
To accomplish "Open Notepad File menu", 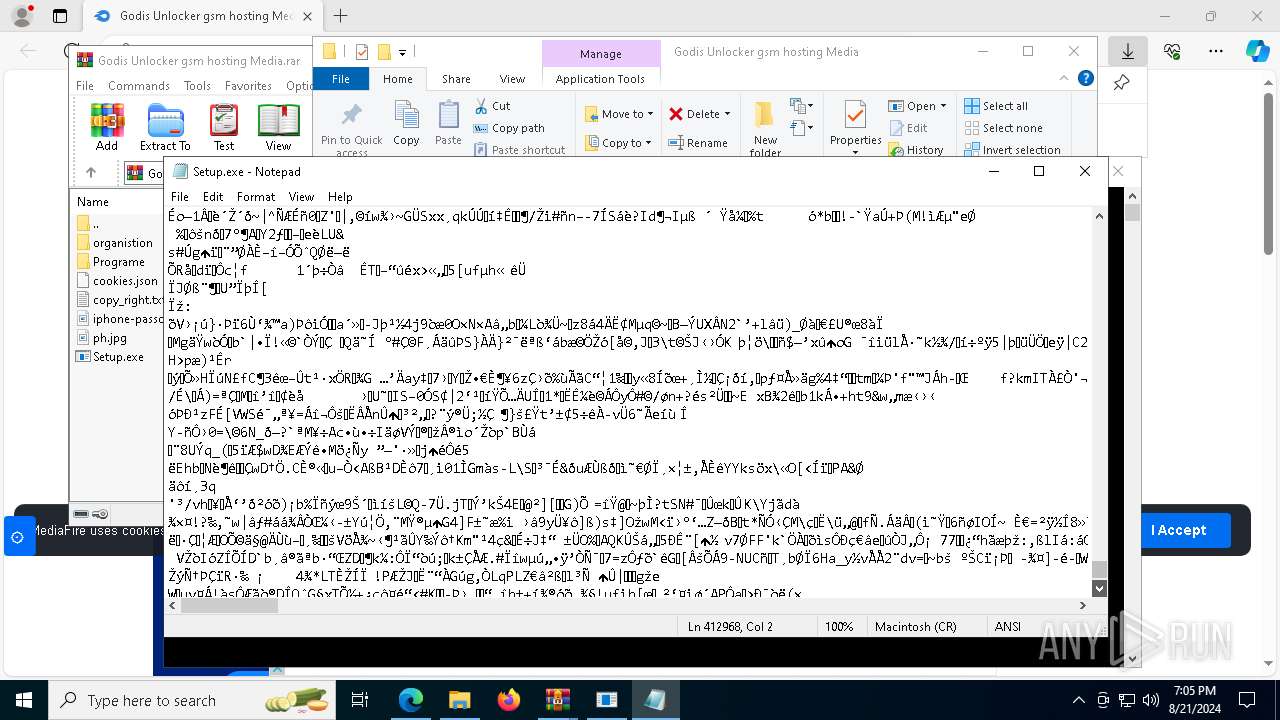I will click(x=180, y=197).
